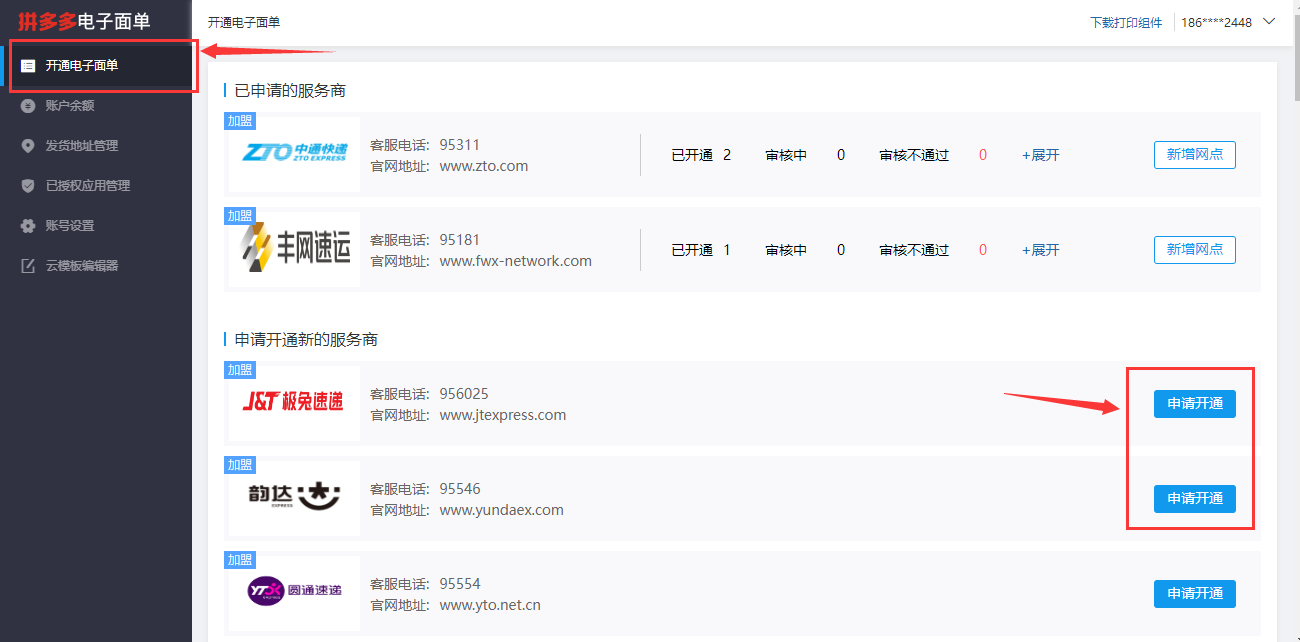This screenshot has height=642, width=1300.
Task: Click 圆通 customer service phone 95554
Action: [460, 584]
